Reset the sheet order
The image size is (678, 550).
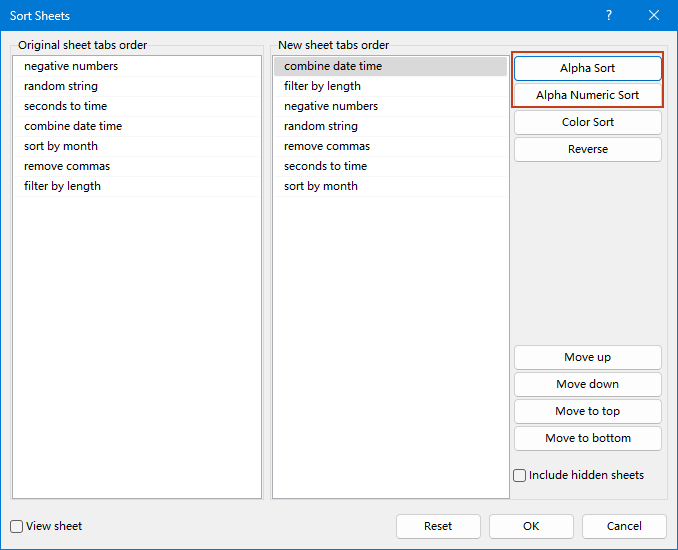(x=438, y=526)
